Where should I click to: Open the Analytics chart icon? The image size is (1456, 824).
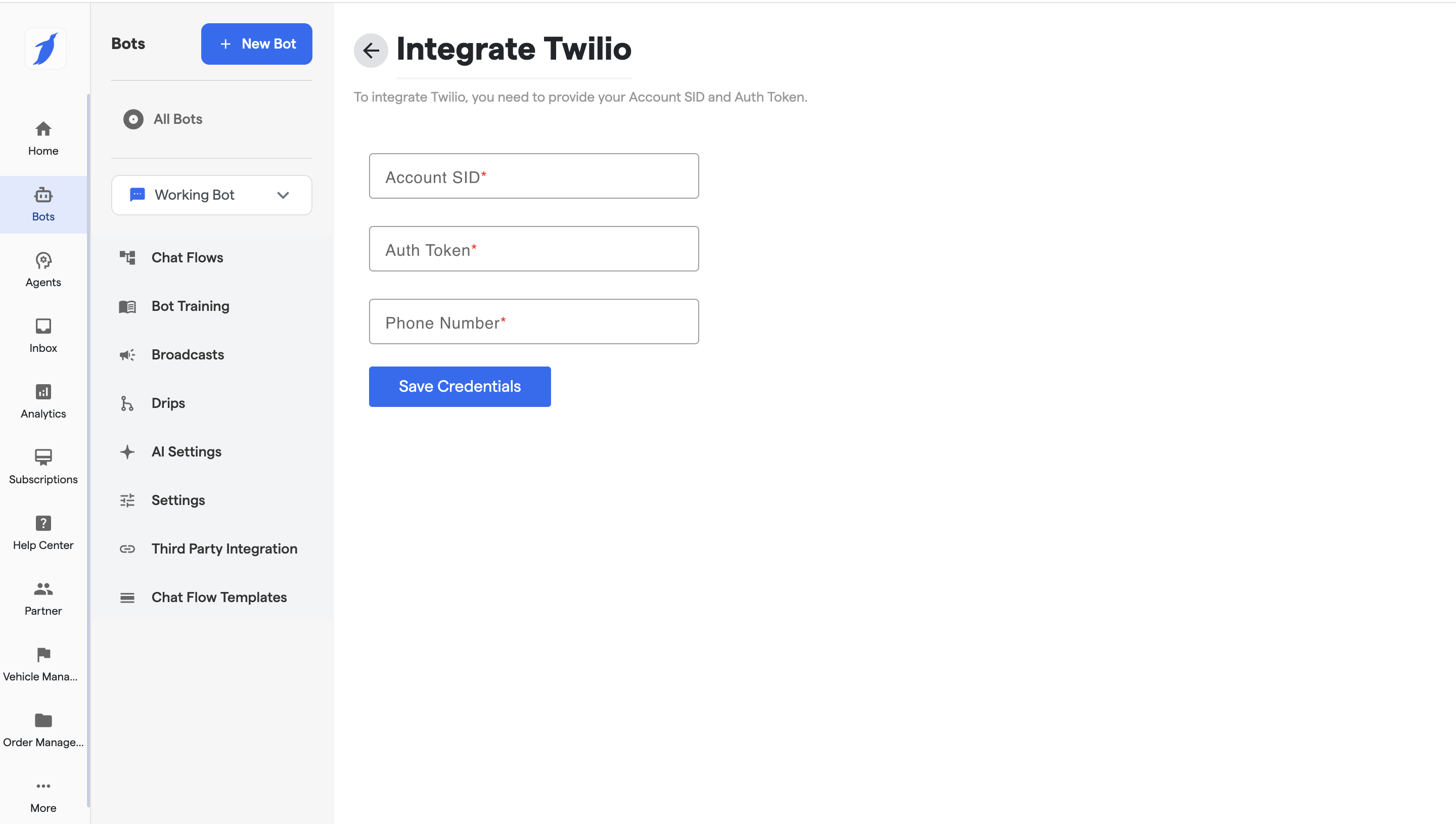pos(43,392)
